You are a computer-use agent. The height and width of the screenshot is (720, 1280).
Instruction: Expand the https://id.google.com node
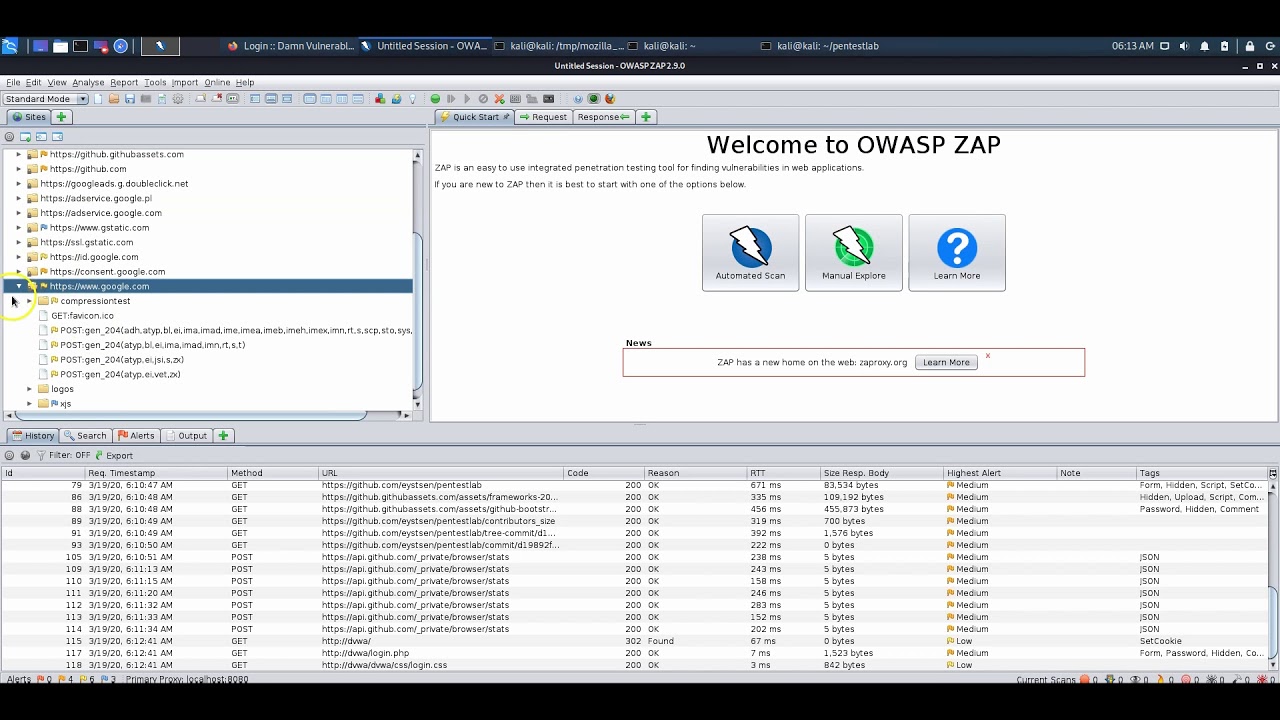pos(18,257)
